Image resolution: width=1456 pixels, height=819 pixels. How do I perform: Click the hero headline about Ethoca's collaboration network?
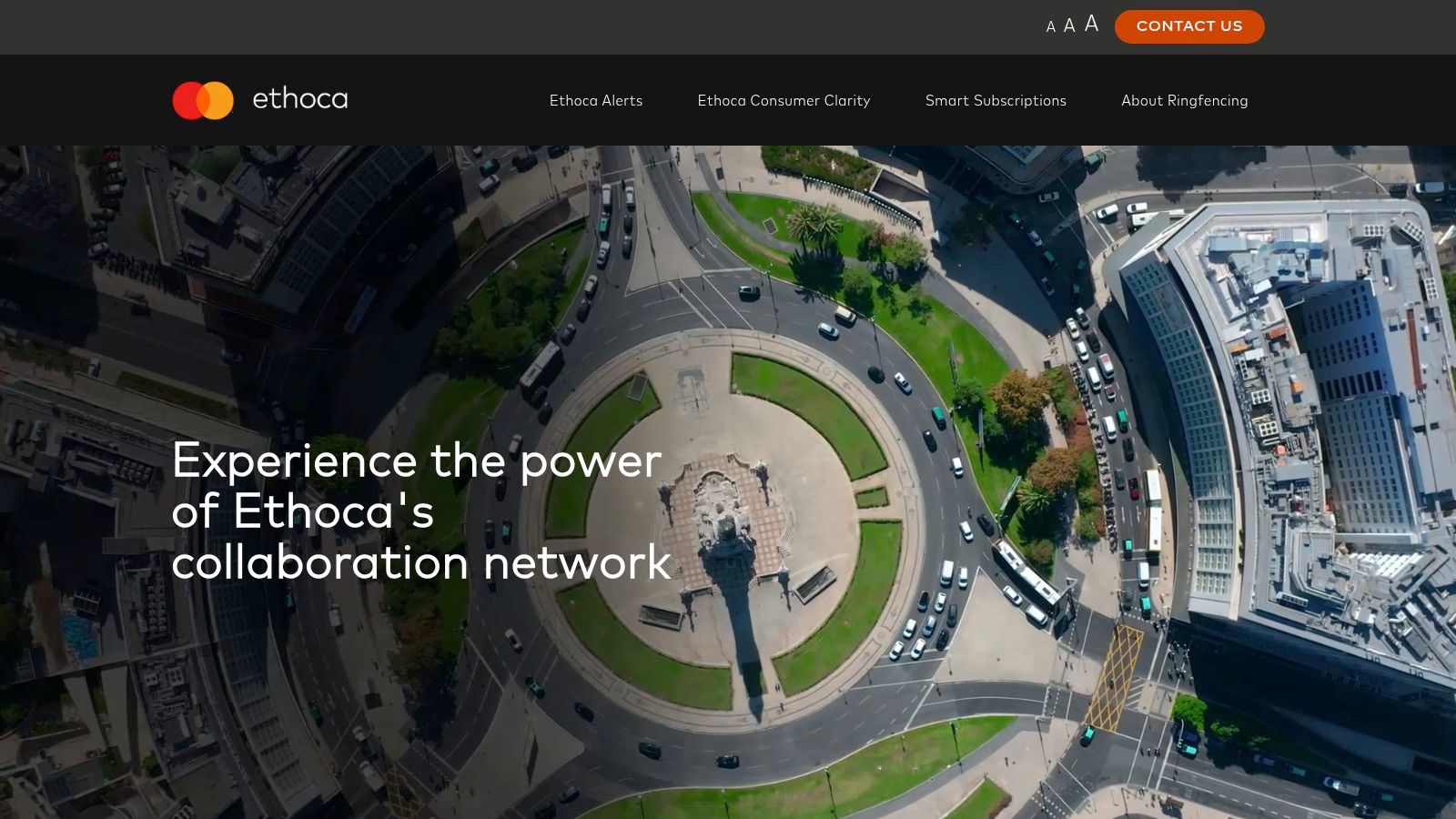pyautogui.click(x=421, y=511)
